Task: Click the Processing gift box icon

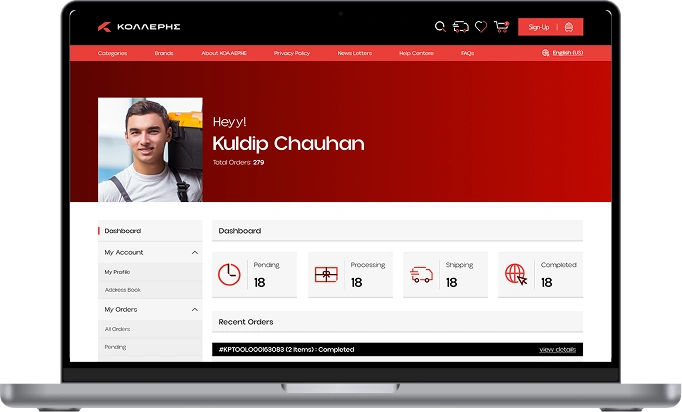Action: 326,274
